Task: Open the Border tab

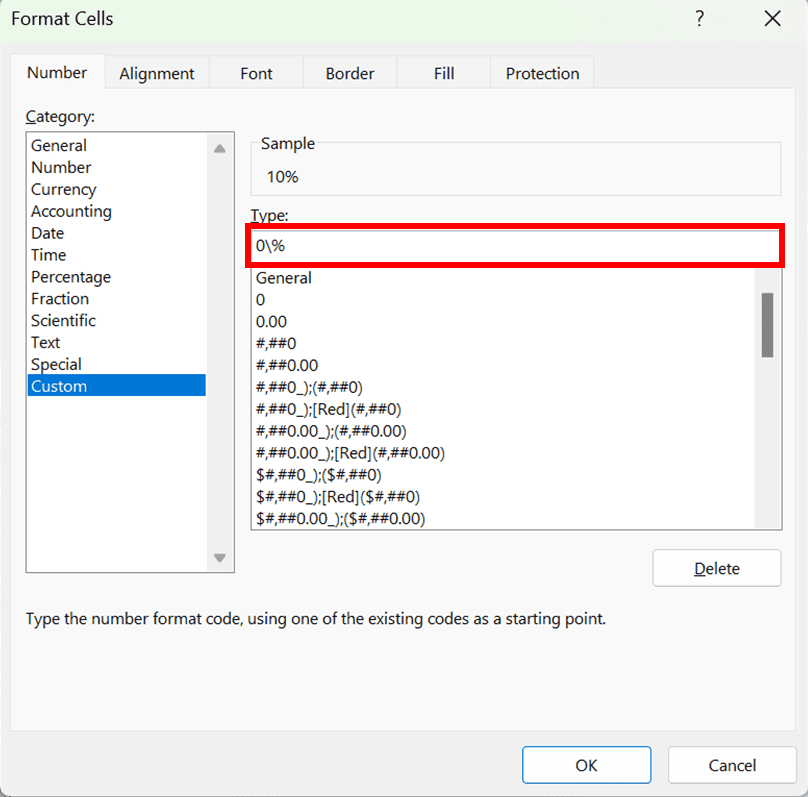Action: pyautogui.click(x=350, y=74)
